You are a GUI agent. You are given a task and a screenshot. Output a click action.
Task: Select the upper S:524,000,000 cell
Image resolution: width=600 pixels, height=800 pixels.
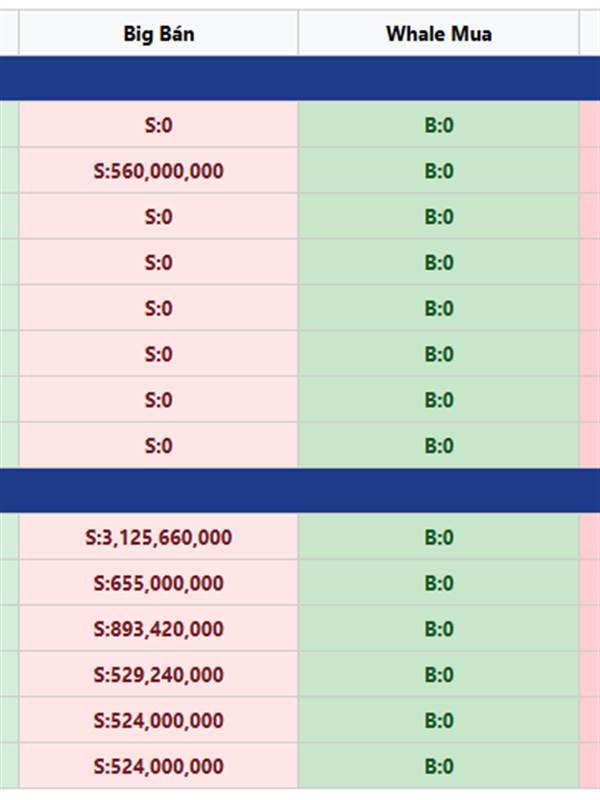(x=158, y=721)
